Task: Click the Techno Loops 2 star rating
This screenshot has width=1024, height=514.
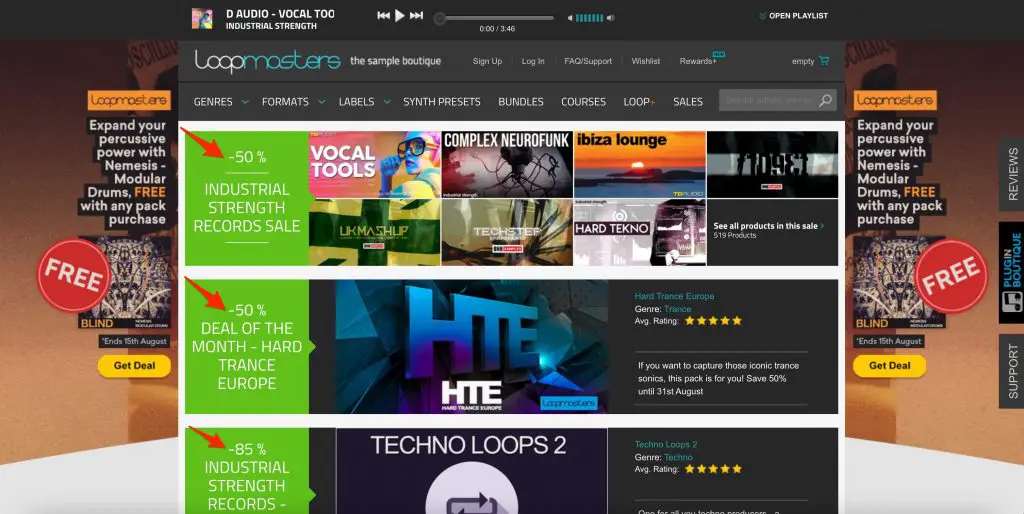Action: (713, 469)
